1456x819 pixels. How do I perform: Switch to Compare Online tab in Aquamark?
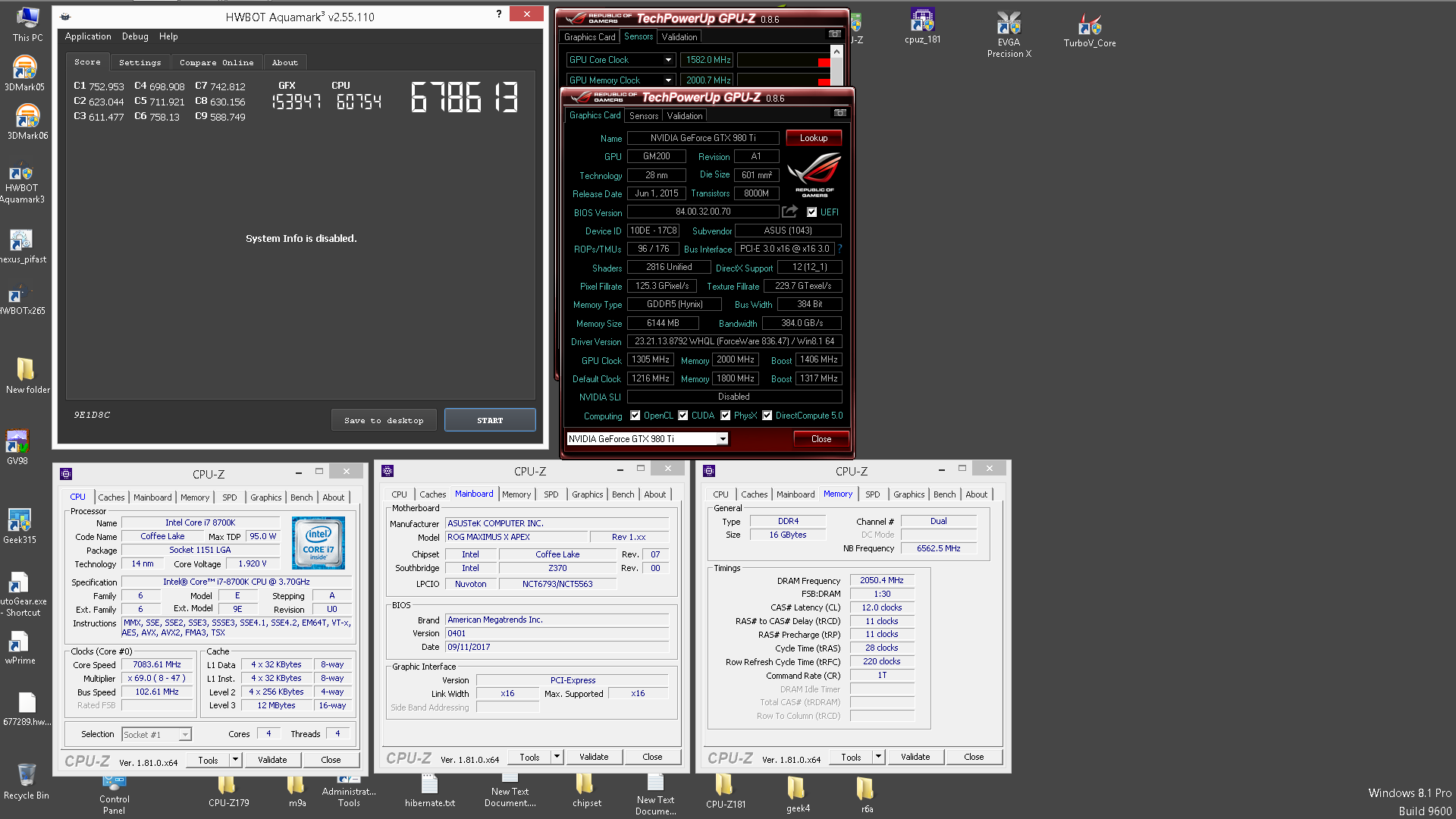[x=217, y=62]
